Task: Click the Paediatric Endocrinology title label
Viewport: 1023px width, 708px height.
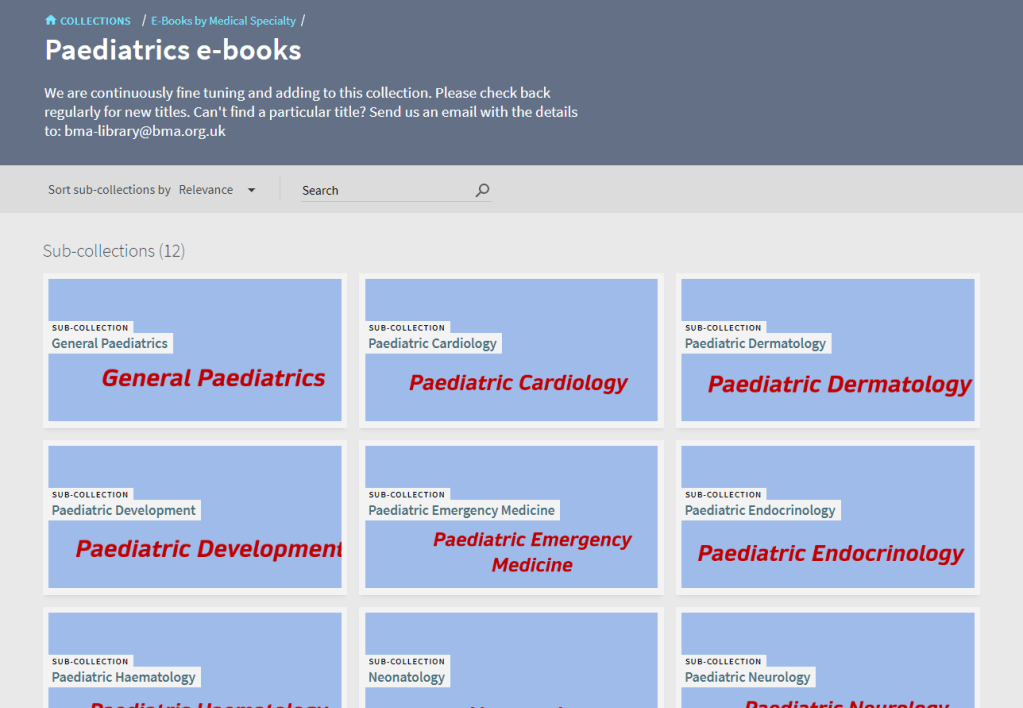Action: pos(759,510)
